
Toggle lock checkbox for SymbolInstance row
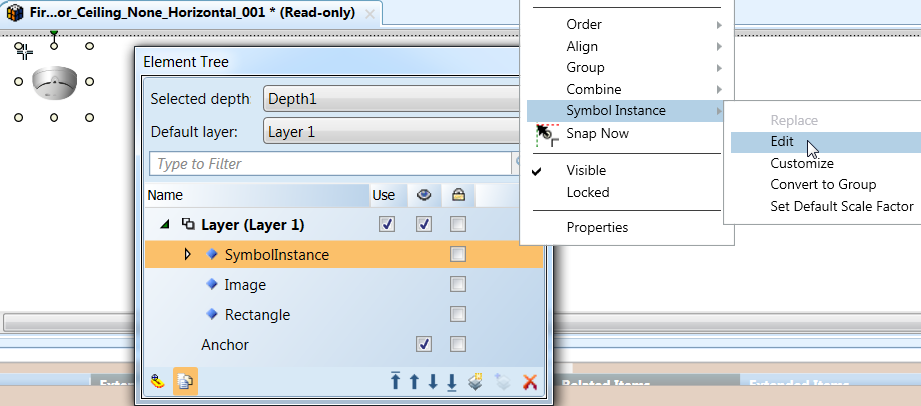458,255
